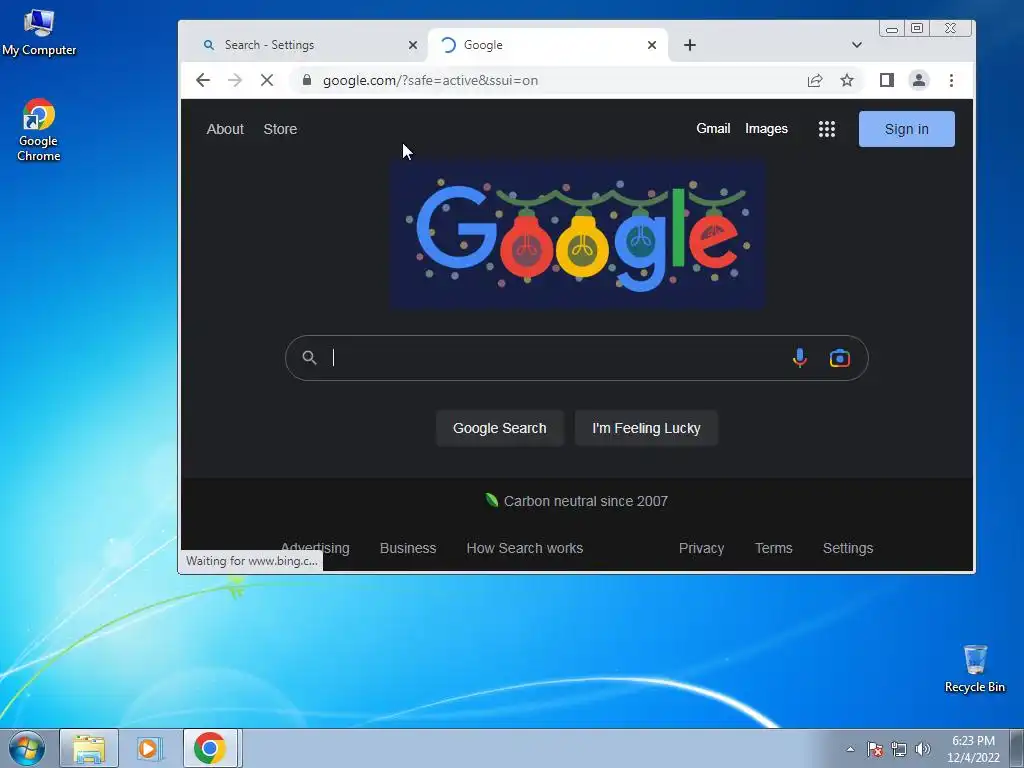Open the network tray icon

point(899,749)
